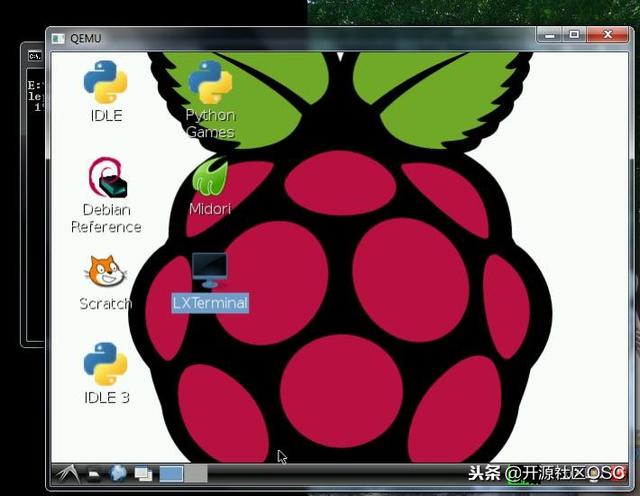Click the iconify all windows panel icon
640x496 pixels.
pyautogui.click(x=143, y=474)
